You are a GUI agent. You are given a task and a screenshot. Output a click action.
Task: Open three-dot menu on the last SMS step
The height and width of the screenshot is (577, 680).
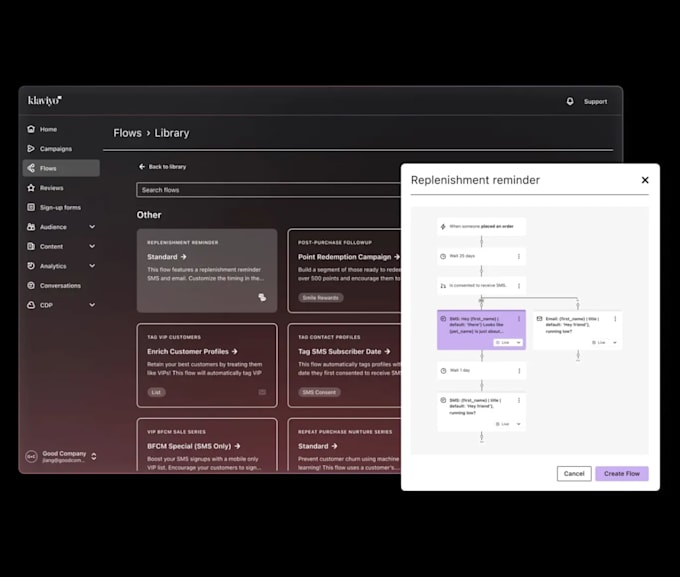coord(519,400)
